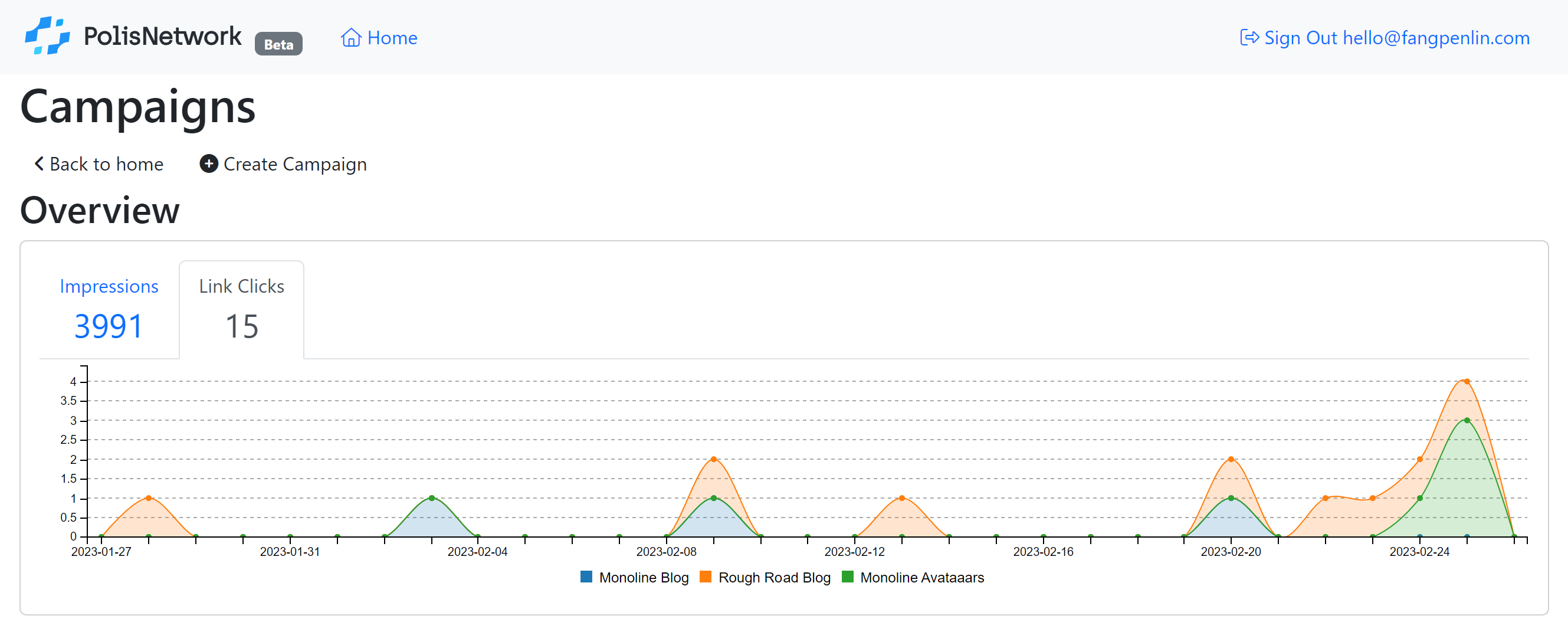
Task: Click the Sign Out arrow icon
Action: click(1249, 38)
